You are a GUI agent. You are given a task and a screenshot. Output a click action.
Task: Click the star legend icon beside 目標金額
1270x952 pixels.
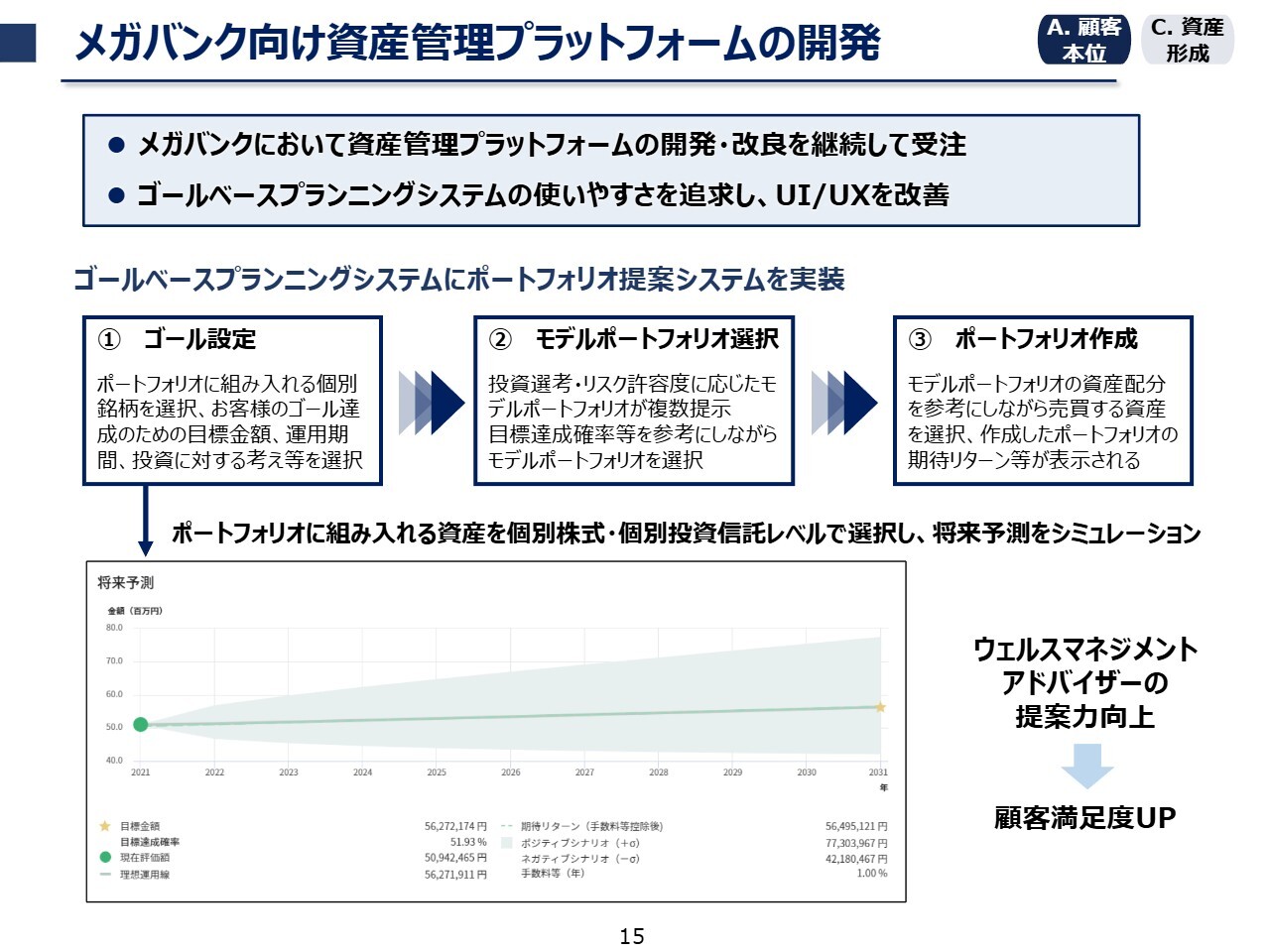click(x=105, y=826)
